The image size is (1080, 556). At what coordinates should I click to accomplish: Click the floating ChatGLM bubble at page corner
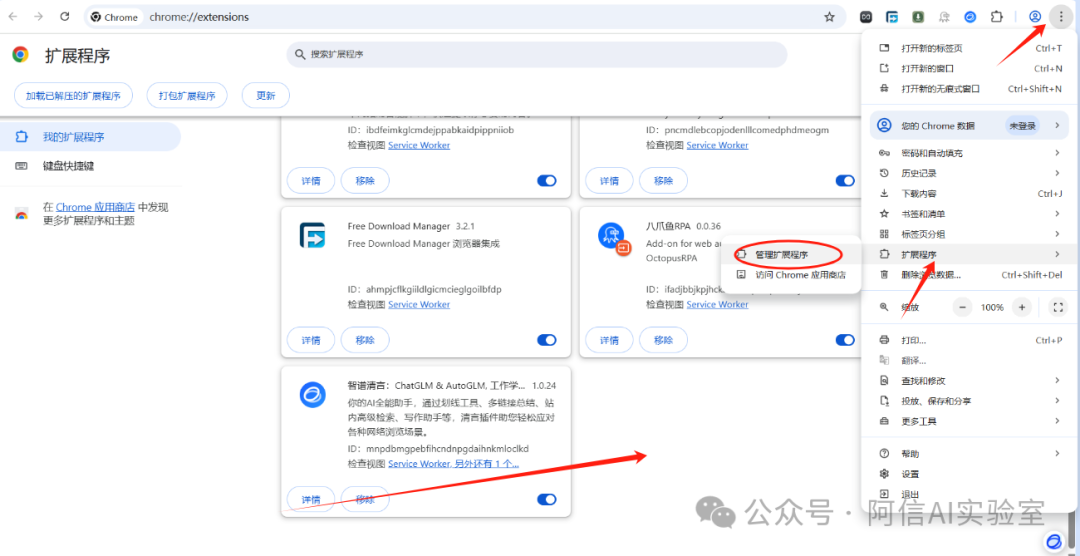point(1053,540)
